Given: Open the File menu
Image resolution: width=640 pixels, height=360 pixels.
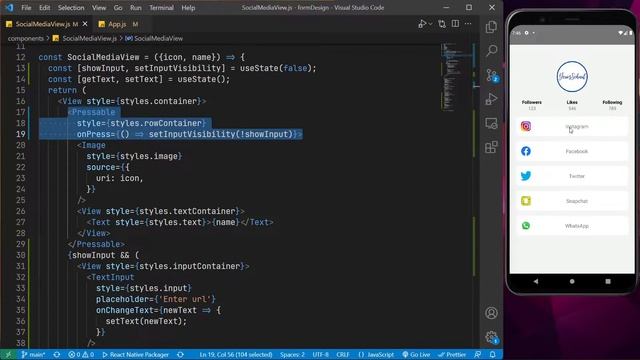Looking at the screenshot, I should coord(26,8).
